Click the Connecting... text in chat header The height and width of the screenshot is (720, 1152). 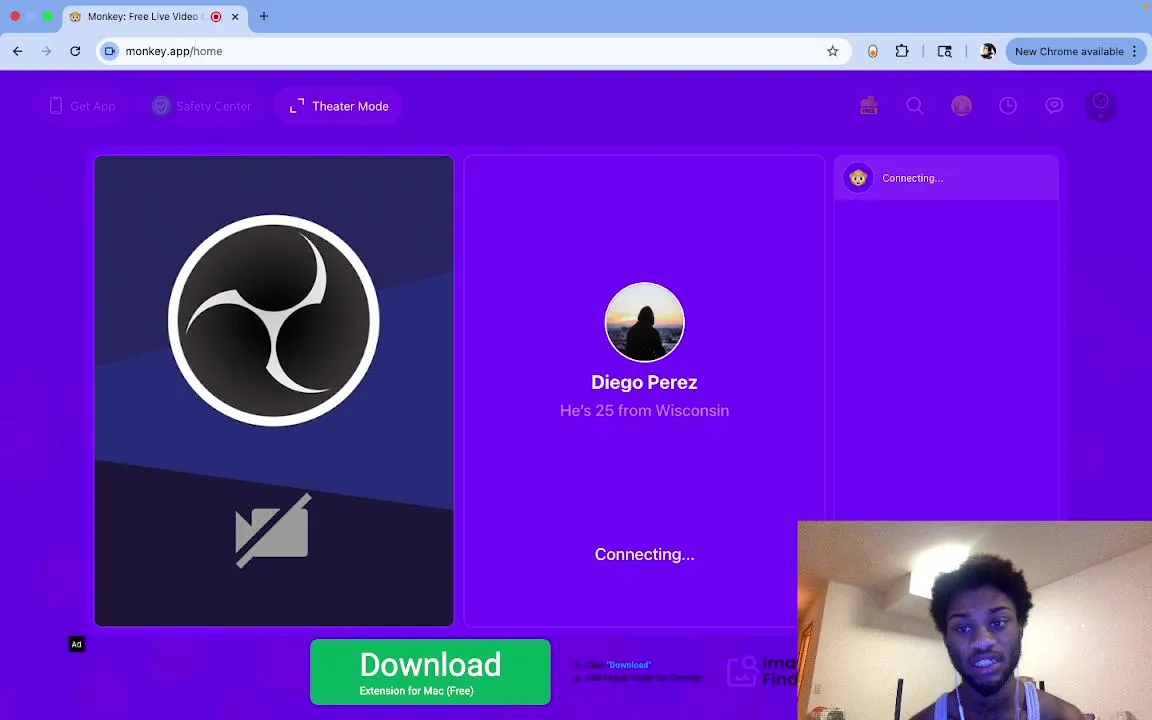[x=912, y=179]
